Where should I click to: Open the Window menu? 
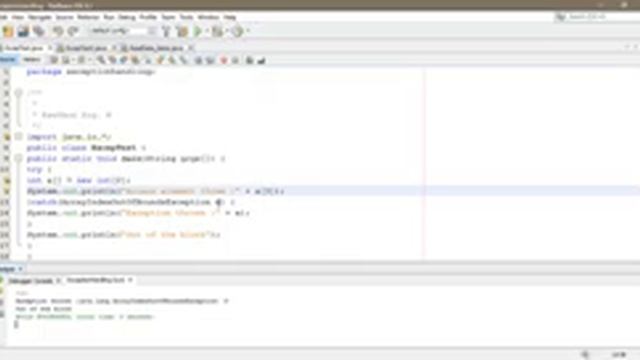click(x=208, y=17)
